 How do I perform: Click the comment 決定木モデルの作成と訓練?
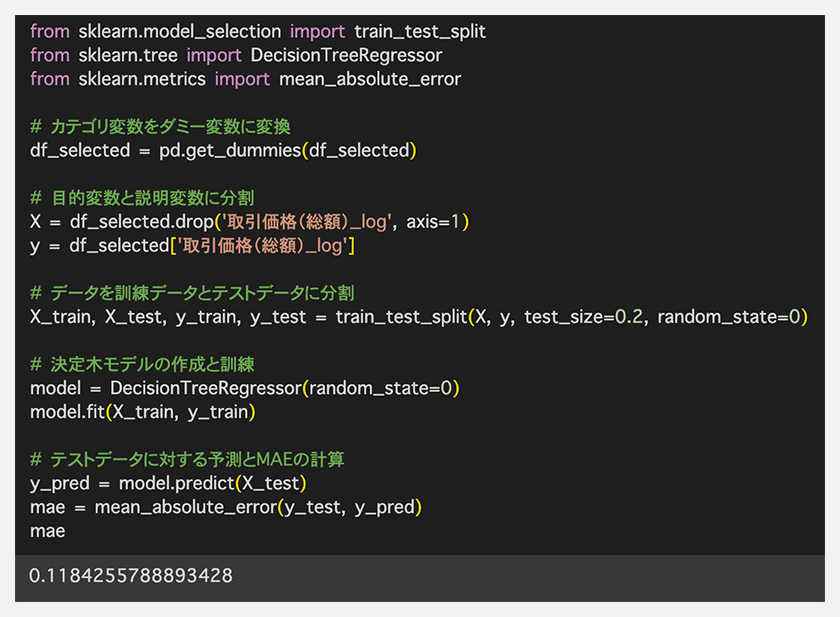142,365
